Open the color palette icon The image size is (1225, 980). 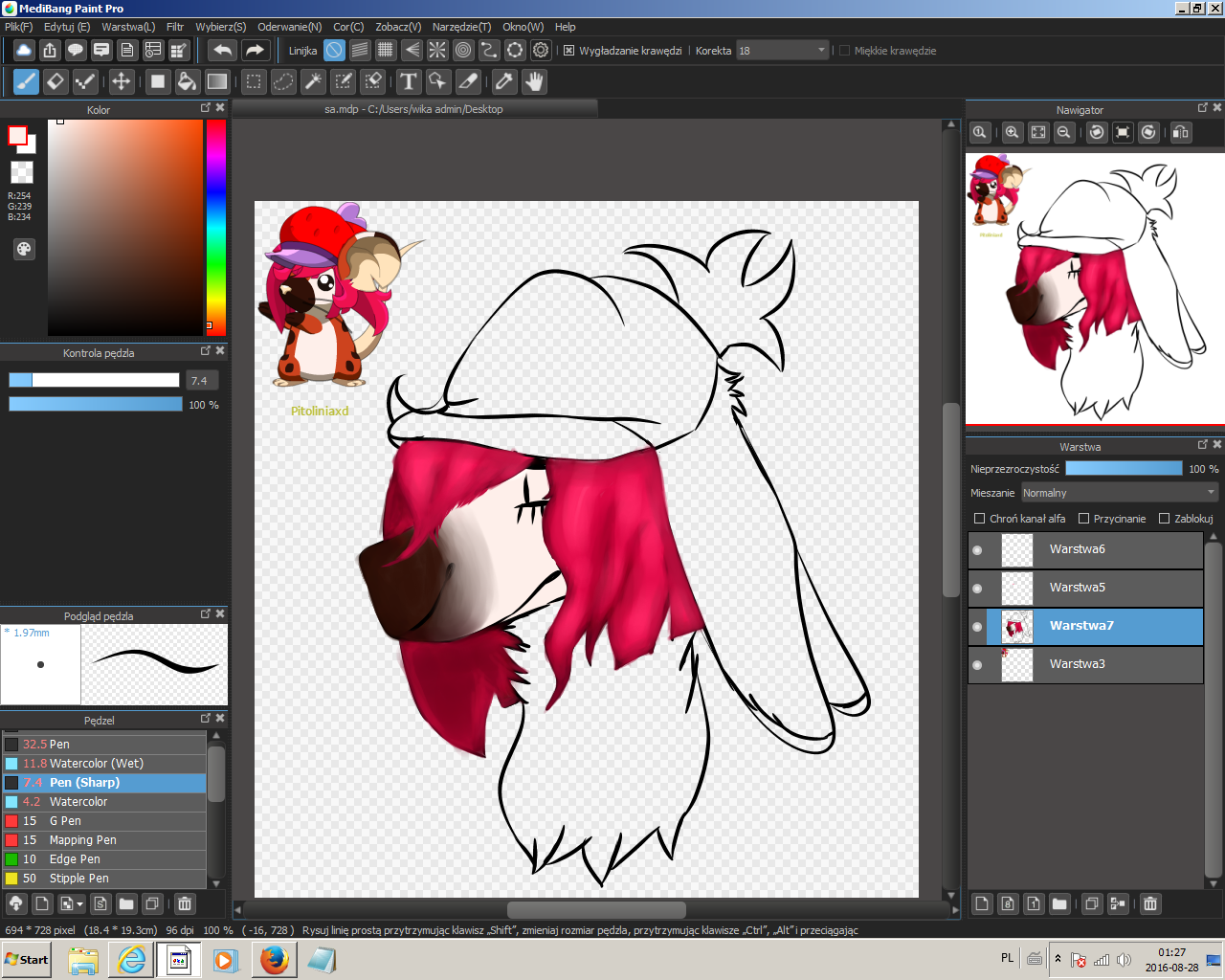click(24, 249)
